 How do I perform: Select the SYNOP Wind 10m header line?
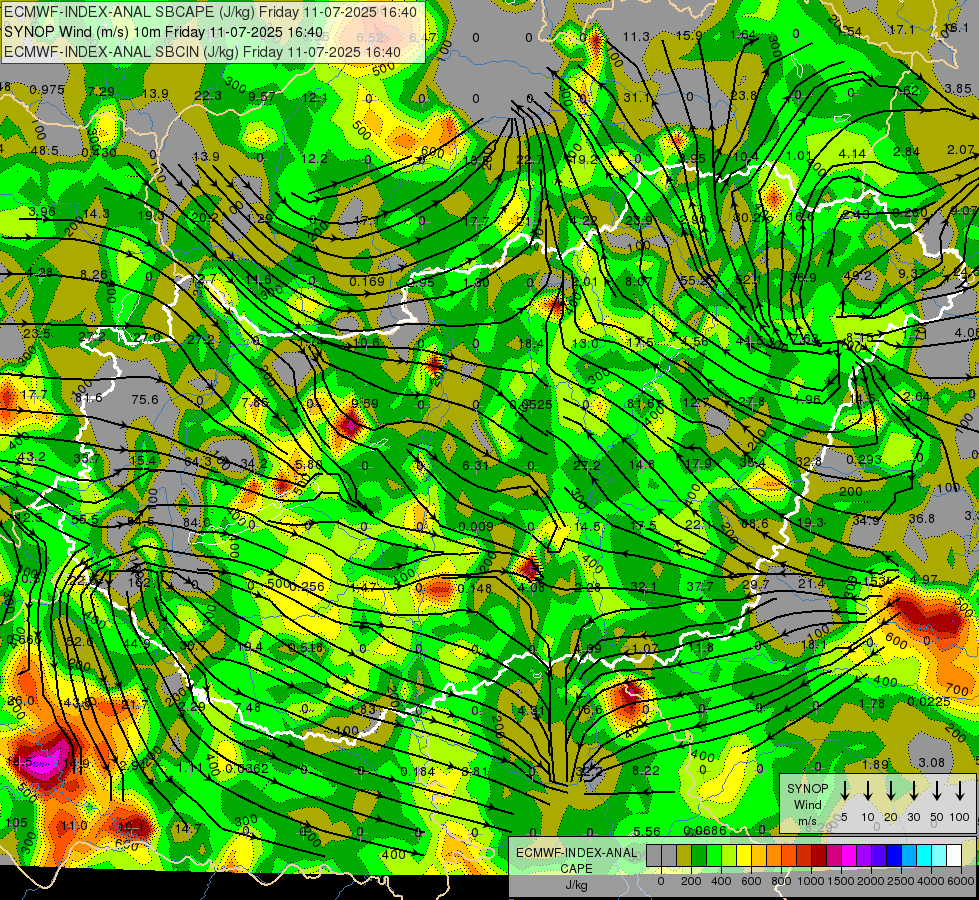click(x=164, y=32)
